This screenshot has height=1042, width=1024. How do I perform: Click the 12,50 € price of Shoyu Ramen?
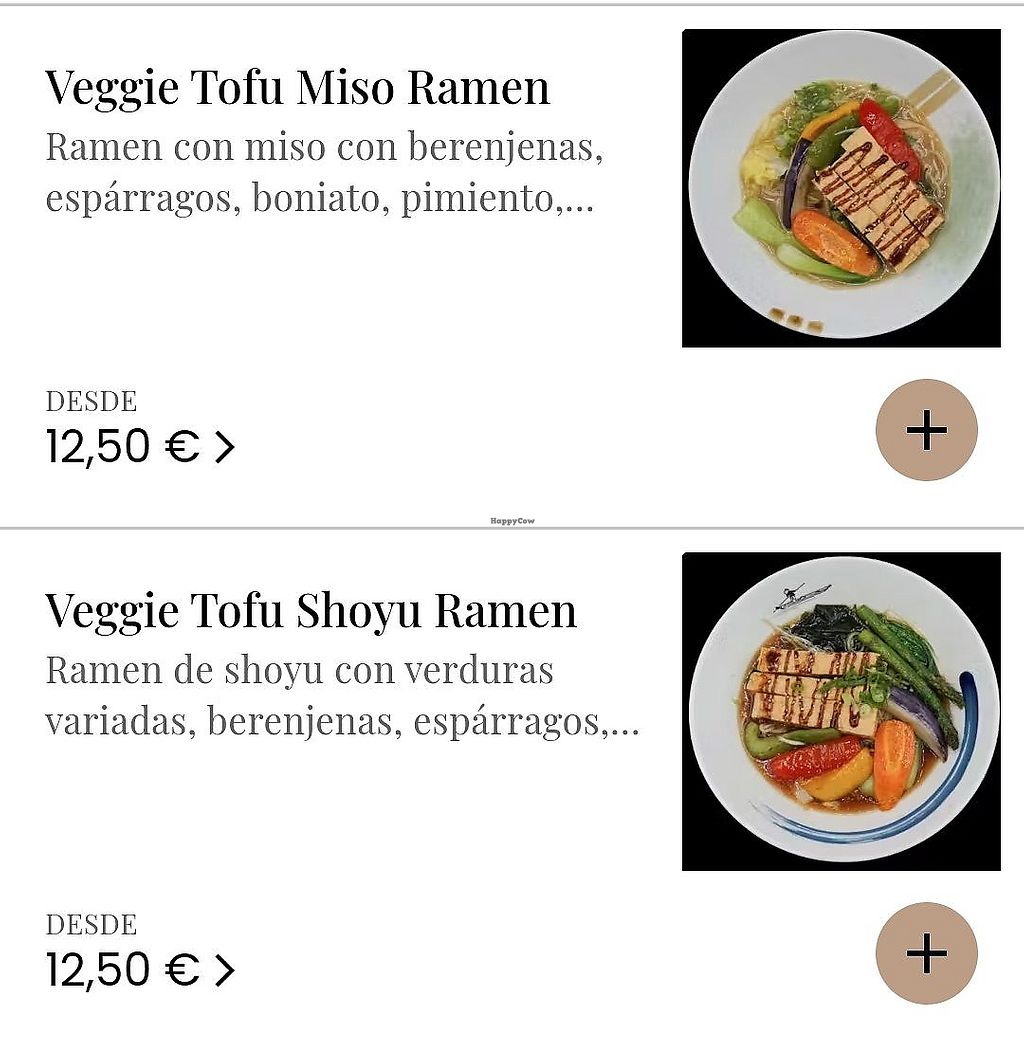122,971
